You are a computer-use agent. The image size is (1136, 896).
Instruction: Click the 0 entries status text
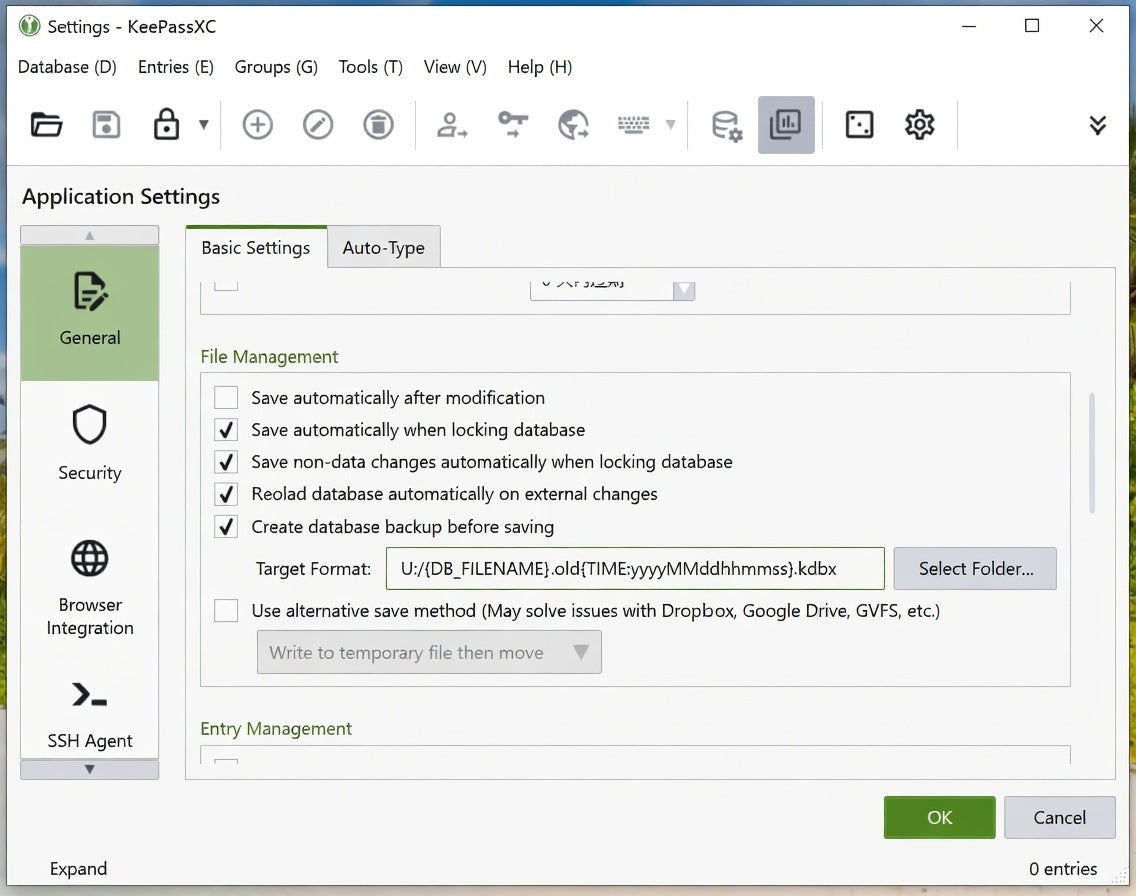click(1063, 868)
